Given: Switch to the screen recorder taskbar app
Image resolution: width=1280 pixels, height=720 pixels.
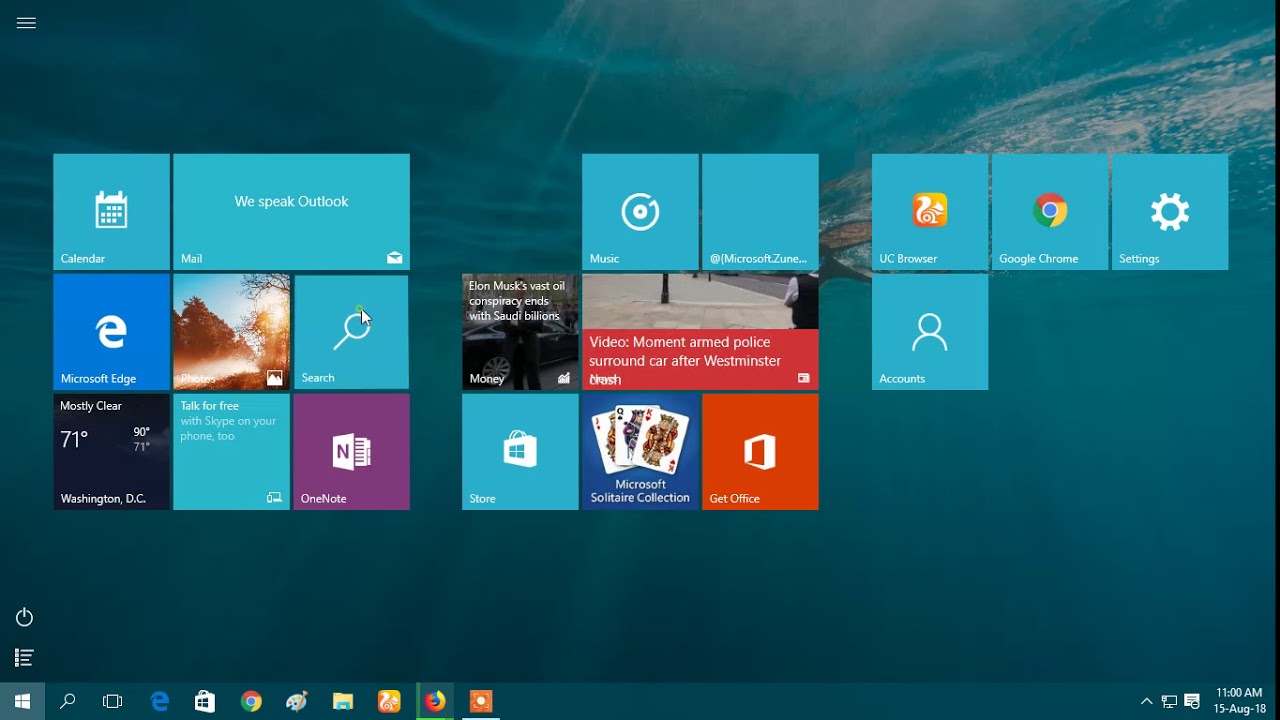Looking at the screenshot, I should (x=481, y=702).
